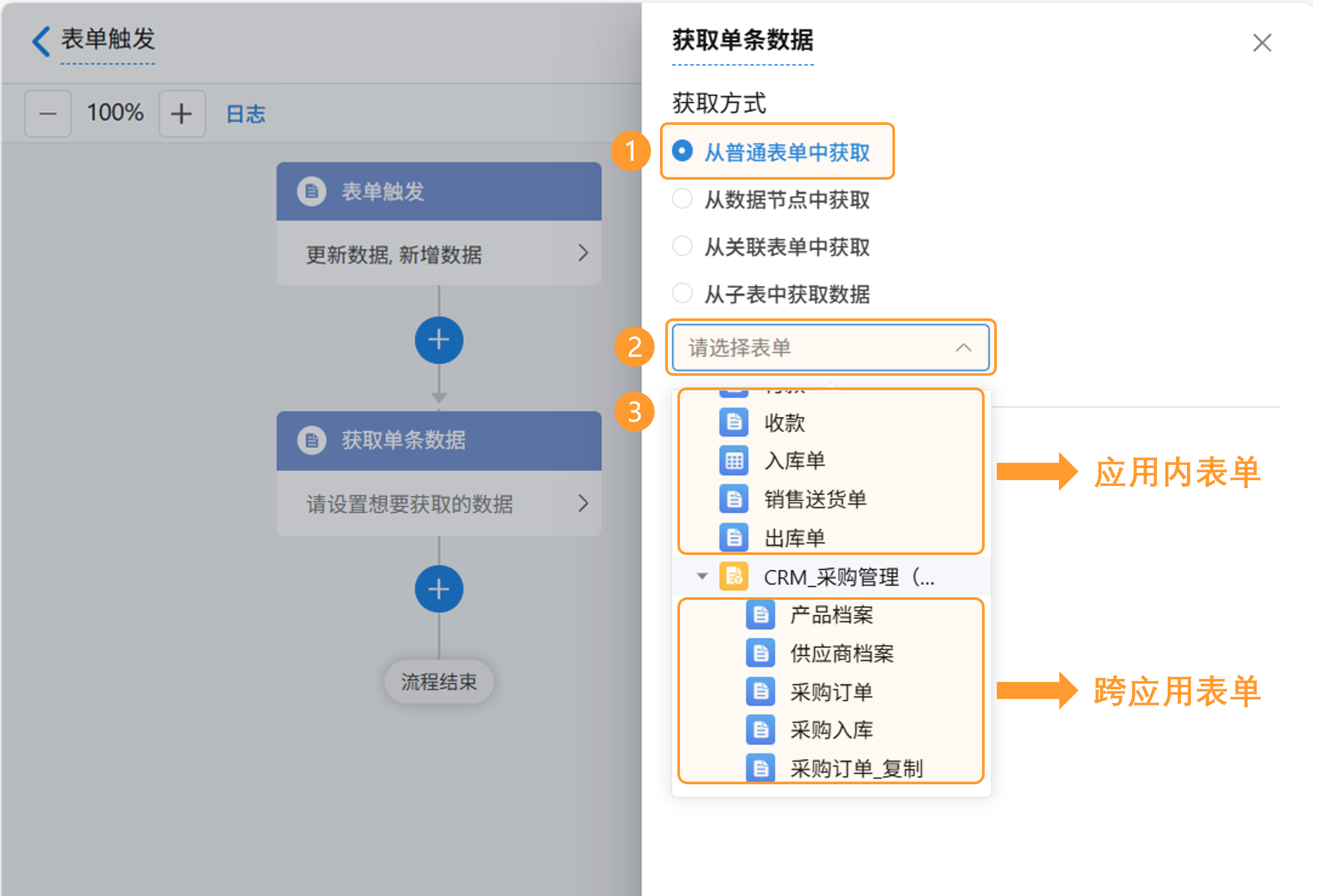This screenshot has width=1331, height=896.
Task: Click the CRM_采购管理 application icon
Action: coord(733,577)
